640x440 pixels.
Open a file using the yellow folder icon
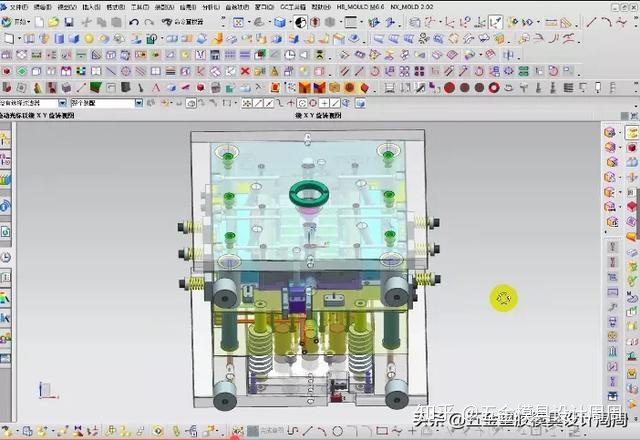coord(53,22)
